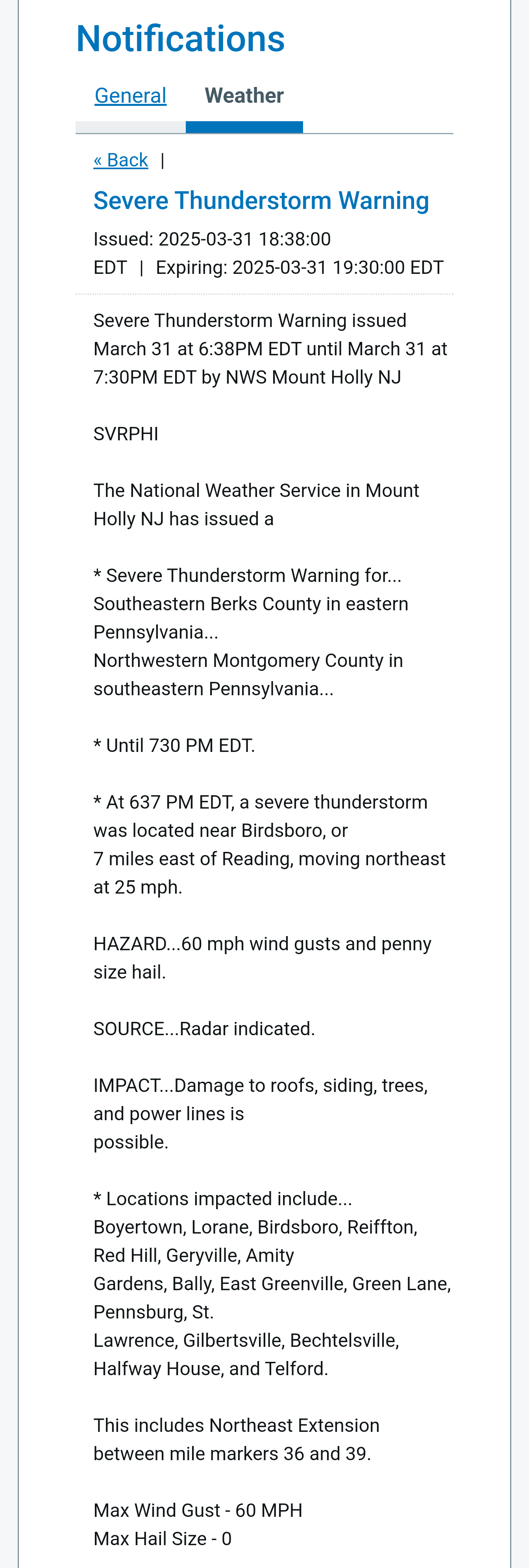
Task: Click the Southeastern Berks County line
Action: tap(251, 618)
